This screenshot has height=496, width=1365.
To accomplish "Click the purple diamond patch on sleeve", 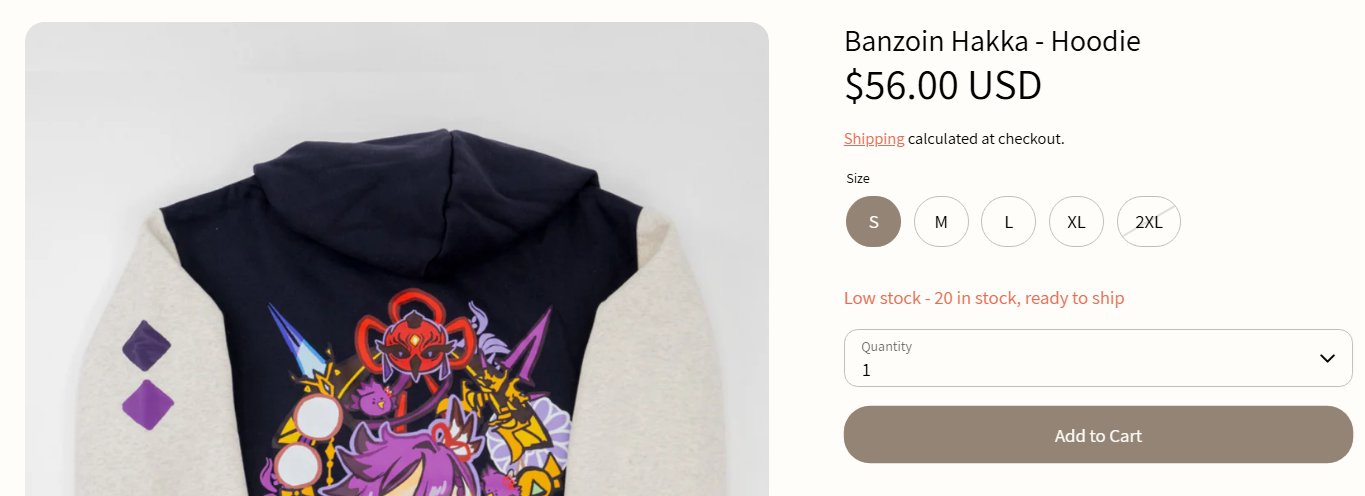I will (148, 404).
